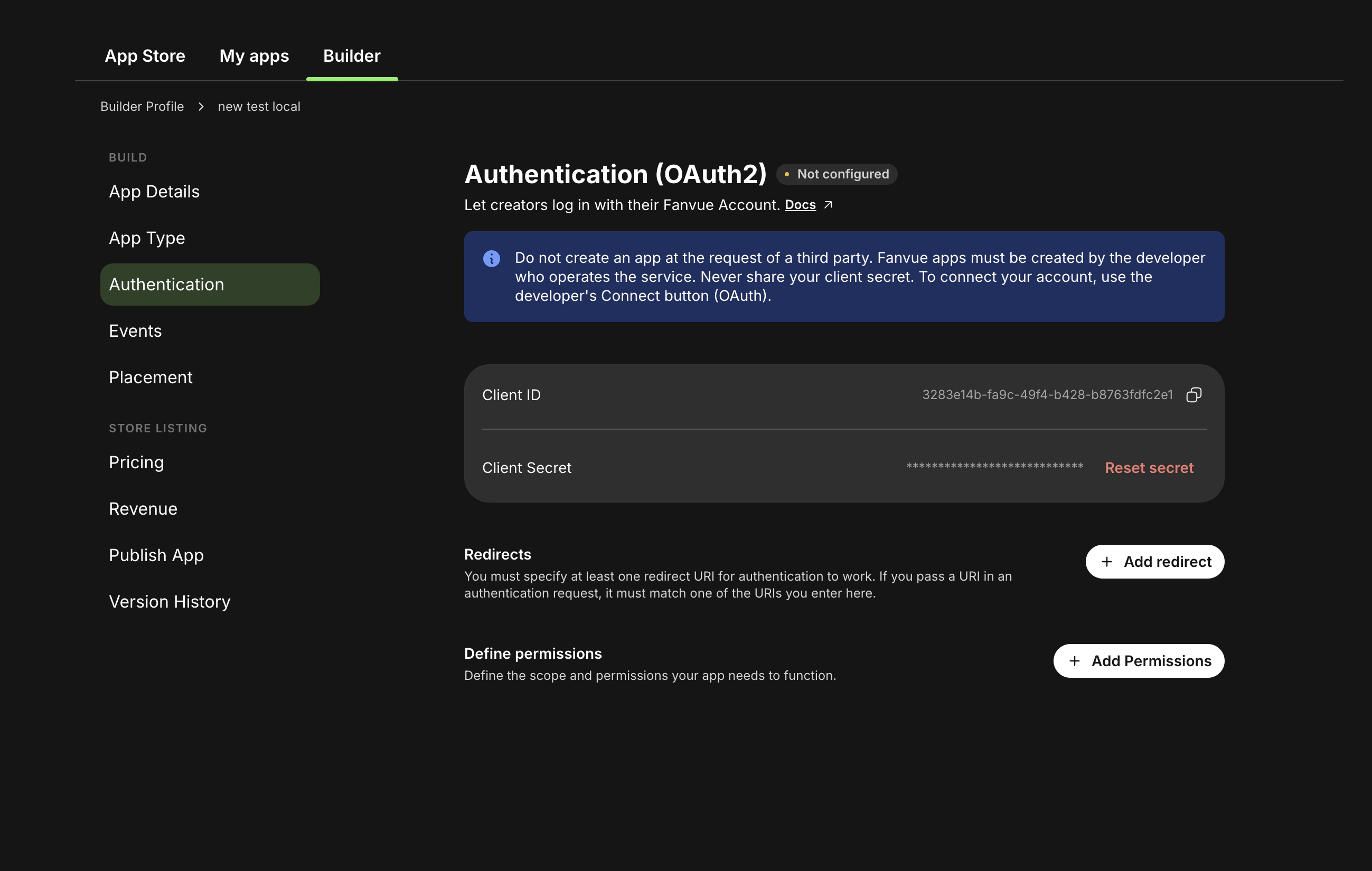Click the BUILD section label
The width and height of the screenshot is (1372, 871).
coord(128,157)
